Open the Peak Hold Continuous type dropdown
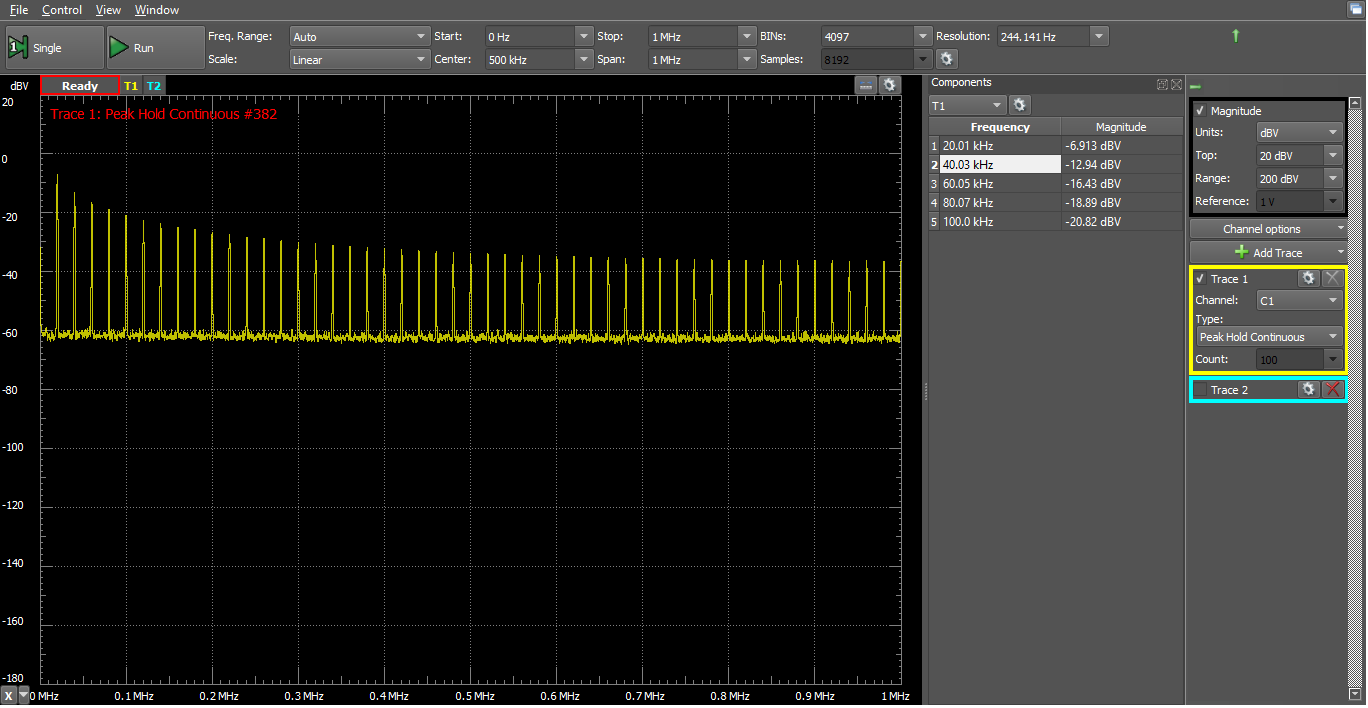Image resolution: width=1368 pixels, height=708 pixels. pos(1268,336)
